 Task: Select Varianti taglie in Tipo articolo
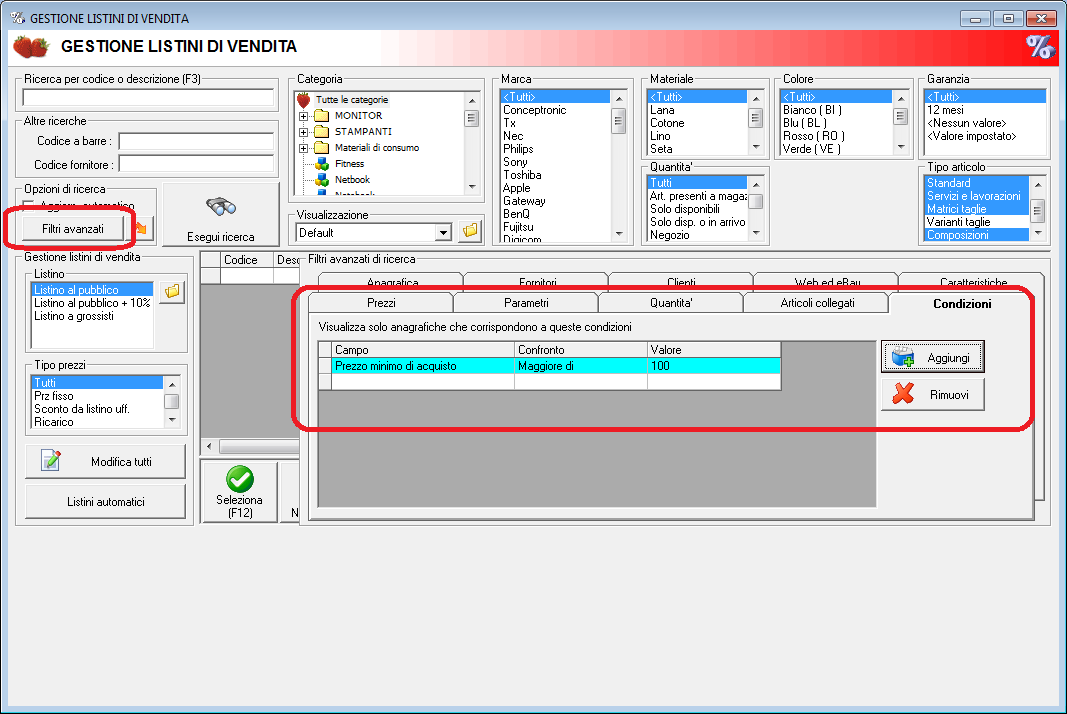958,221
